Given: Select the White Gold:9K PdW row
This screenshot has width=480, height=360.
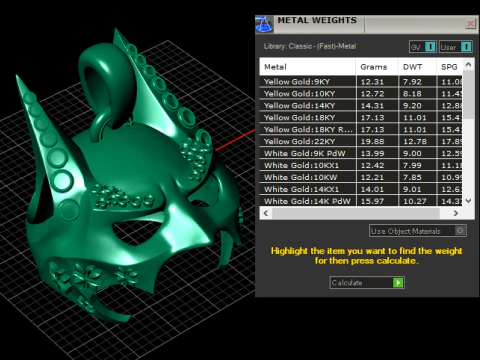Looking at the screenshot, I should (361, 154).
